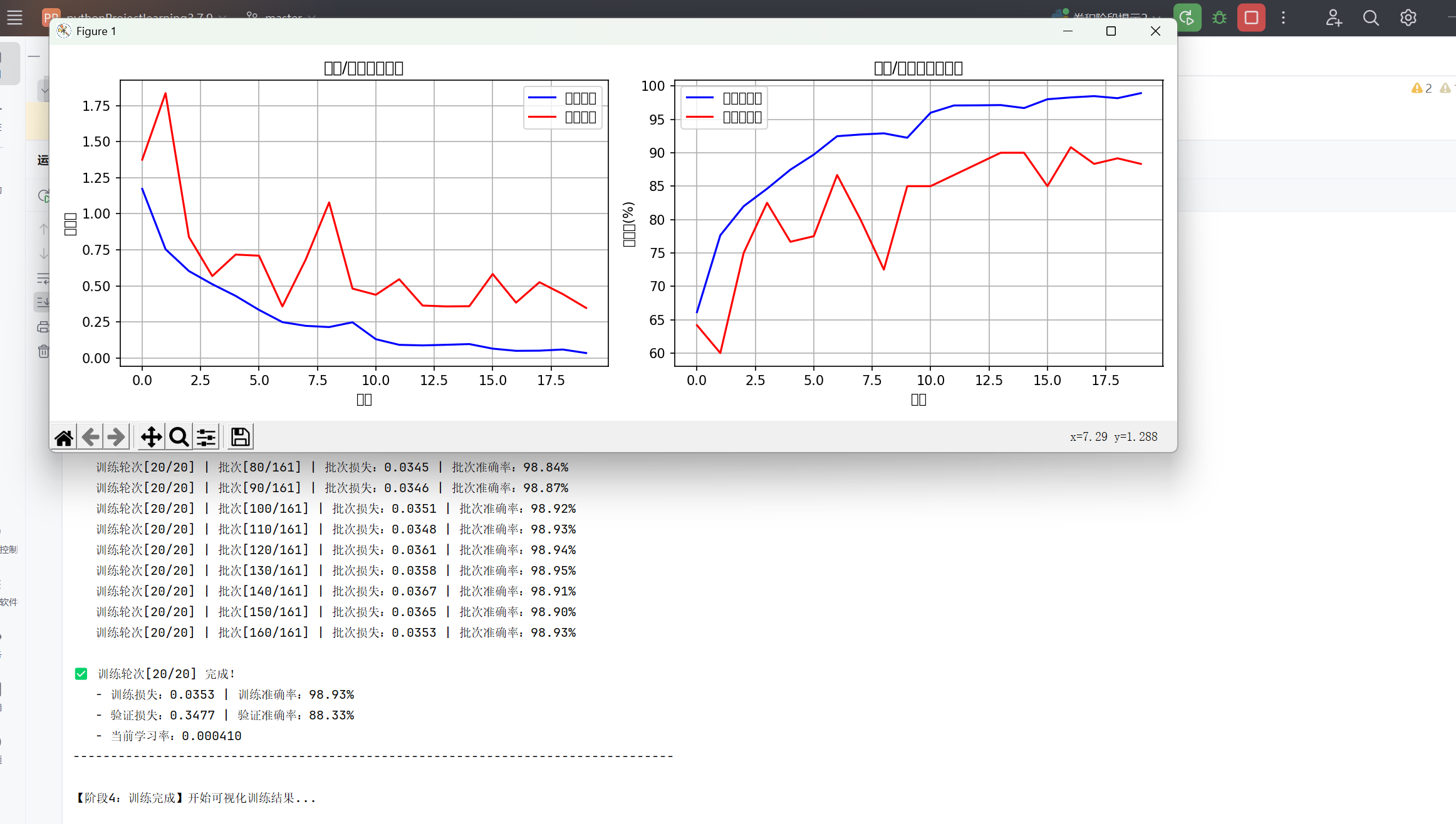Screen dimensions: 1456x824
Task: Open the three-dot more actions menu
Action: 1283,18
